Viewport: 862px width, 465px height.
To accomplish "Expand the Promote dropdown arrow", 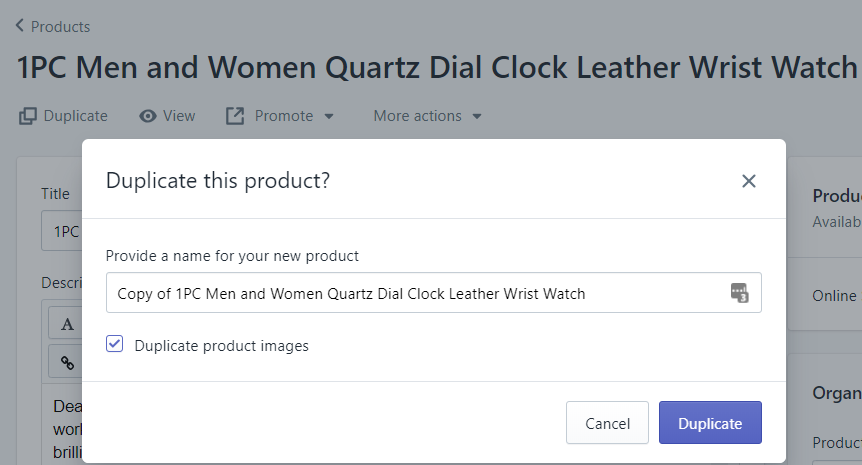I will pos(329,117).
